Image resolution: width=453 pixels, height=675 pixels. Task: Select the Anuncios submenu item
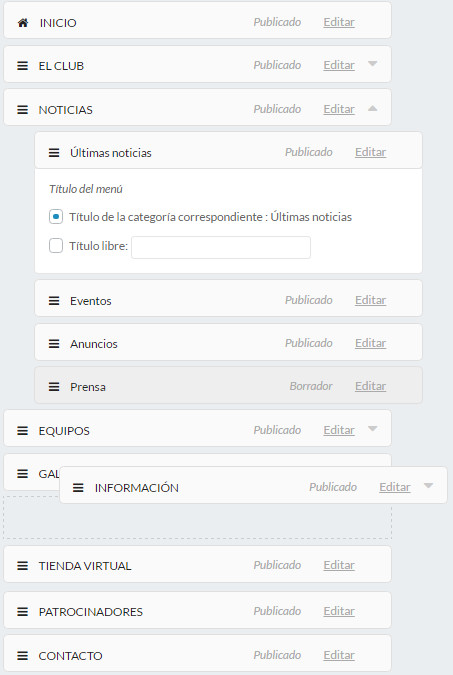[x=228, y=343]
